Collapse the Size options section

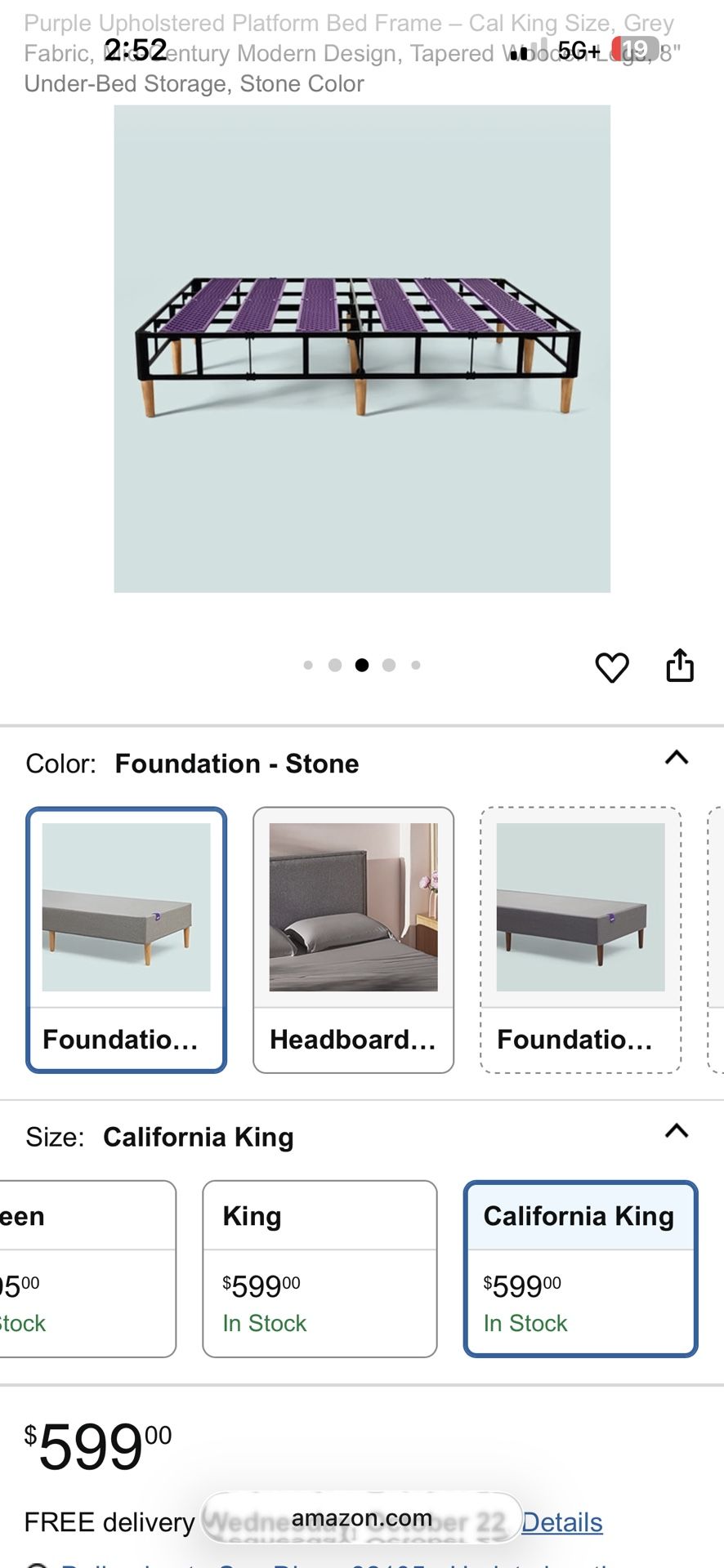point(677,1131)
